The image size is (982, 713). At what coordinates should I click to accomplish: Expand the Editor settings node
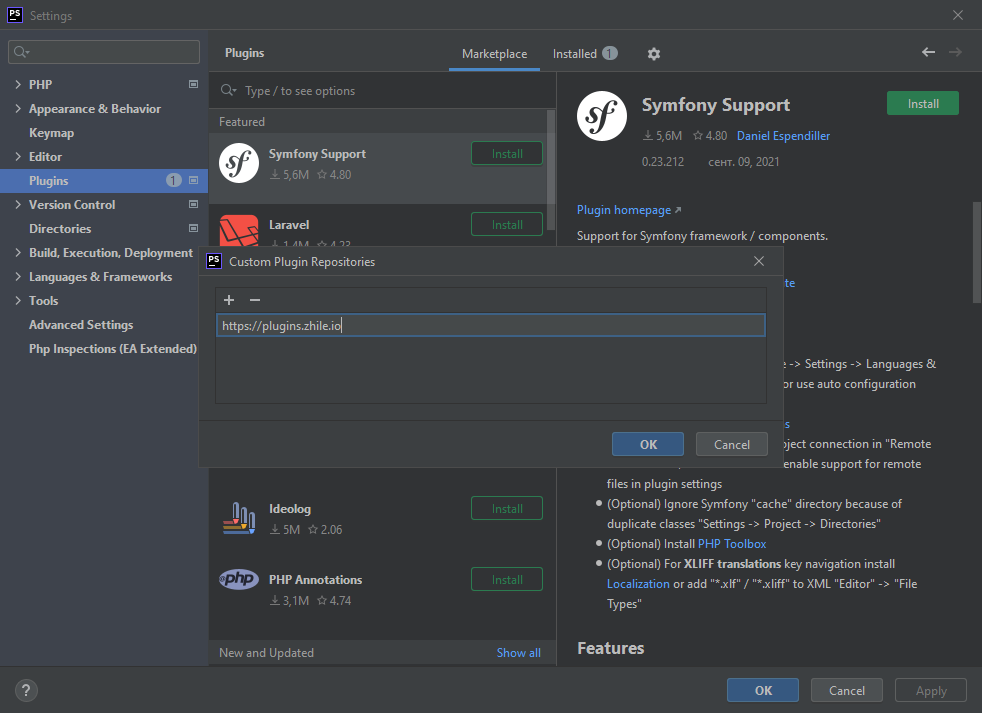click(18, 157)
